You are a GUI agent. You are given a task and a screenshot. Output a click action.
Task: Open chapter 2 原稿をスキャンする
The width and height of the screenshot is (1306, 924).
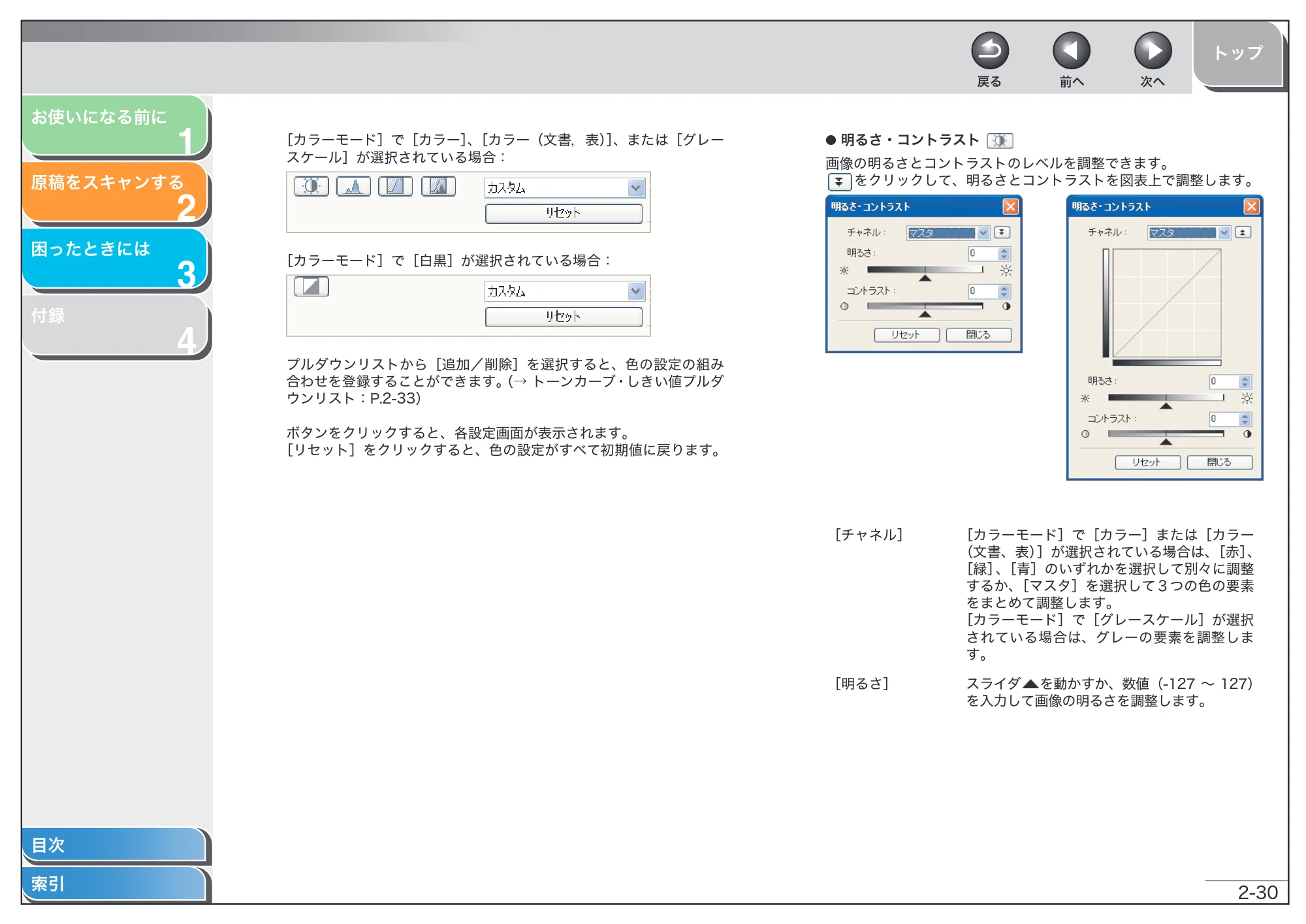point(115,192)
